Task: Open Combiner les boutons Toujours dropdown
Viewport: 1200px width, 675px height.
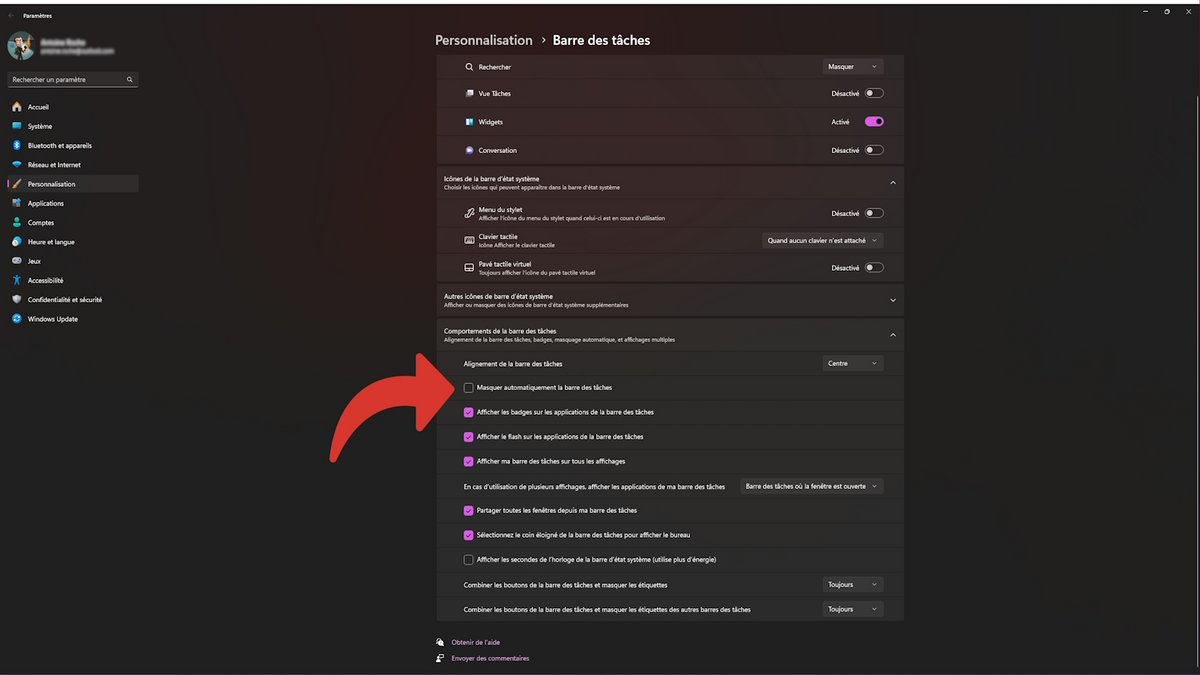Action: coord(853,584)
